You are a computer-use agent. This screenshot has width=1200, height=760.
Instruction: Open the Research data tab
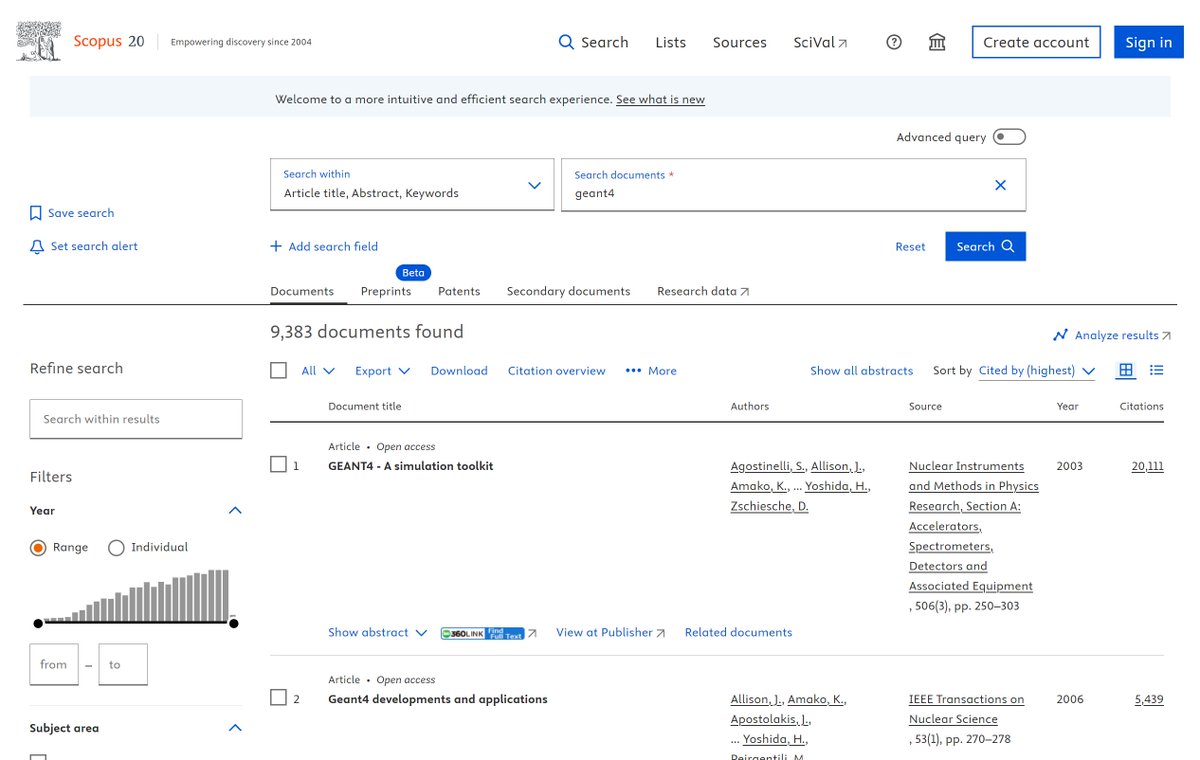click(703, 291)
